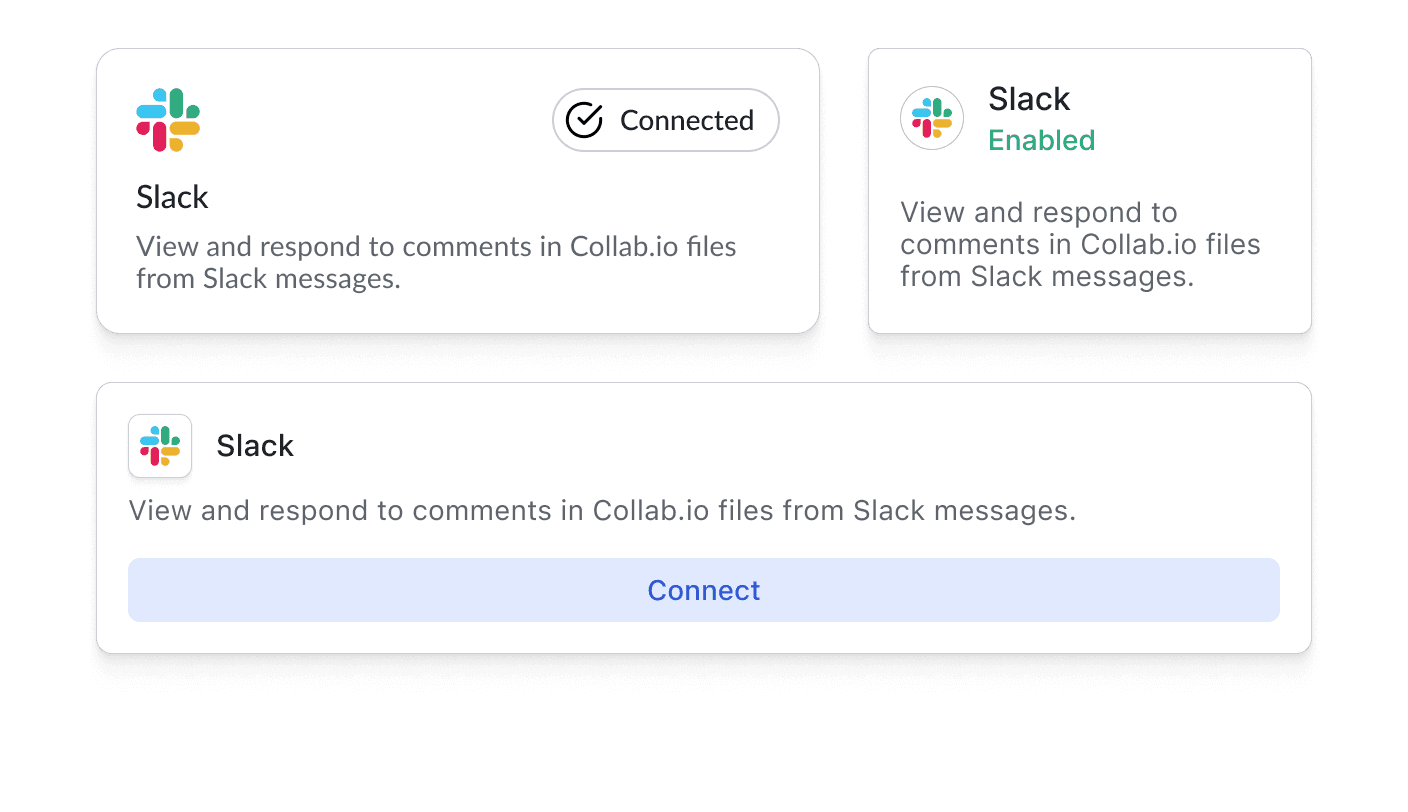Image resolution: width=1408 pixels, height=812 pixels.
Task: Click "View and respond to" in Enabled card
Action: [x=1038, y=212]
